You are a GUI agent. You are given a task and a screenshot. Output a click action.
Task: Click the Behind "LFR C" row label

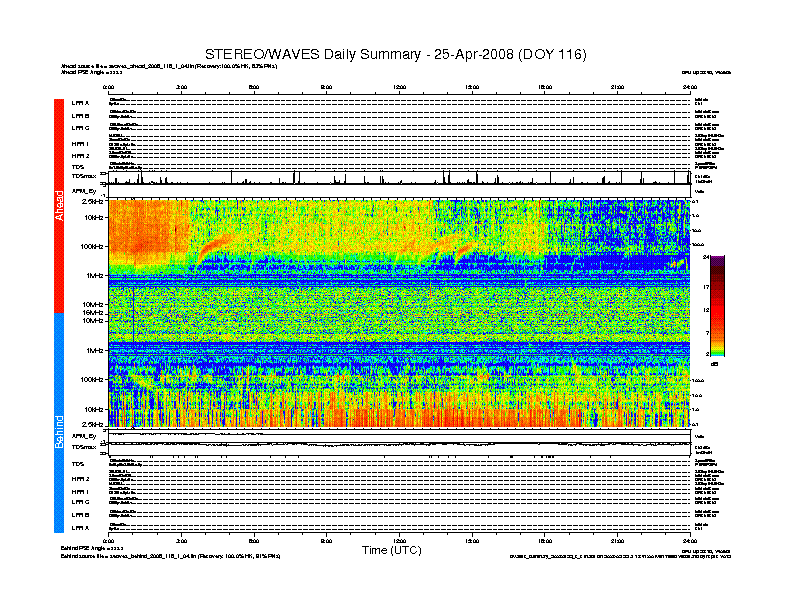[x=80, y=502]
